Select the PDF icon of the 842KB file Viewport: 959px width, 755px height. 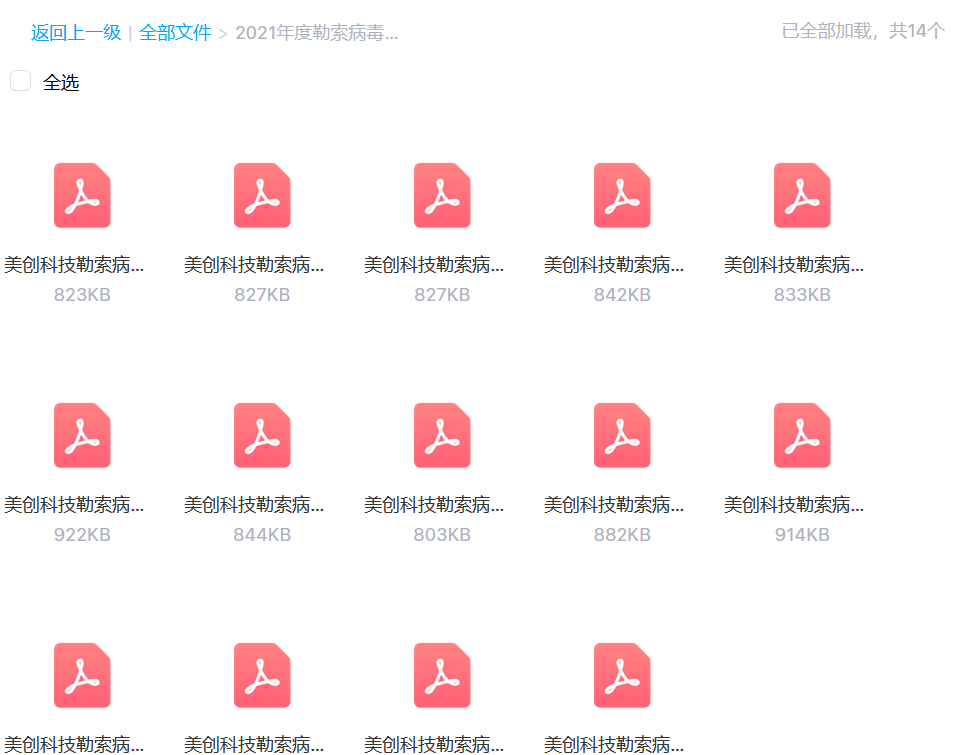click(x=622, y=195)
